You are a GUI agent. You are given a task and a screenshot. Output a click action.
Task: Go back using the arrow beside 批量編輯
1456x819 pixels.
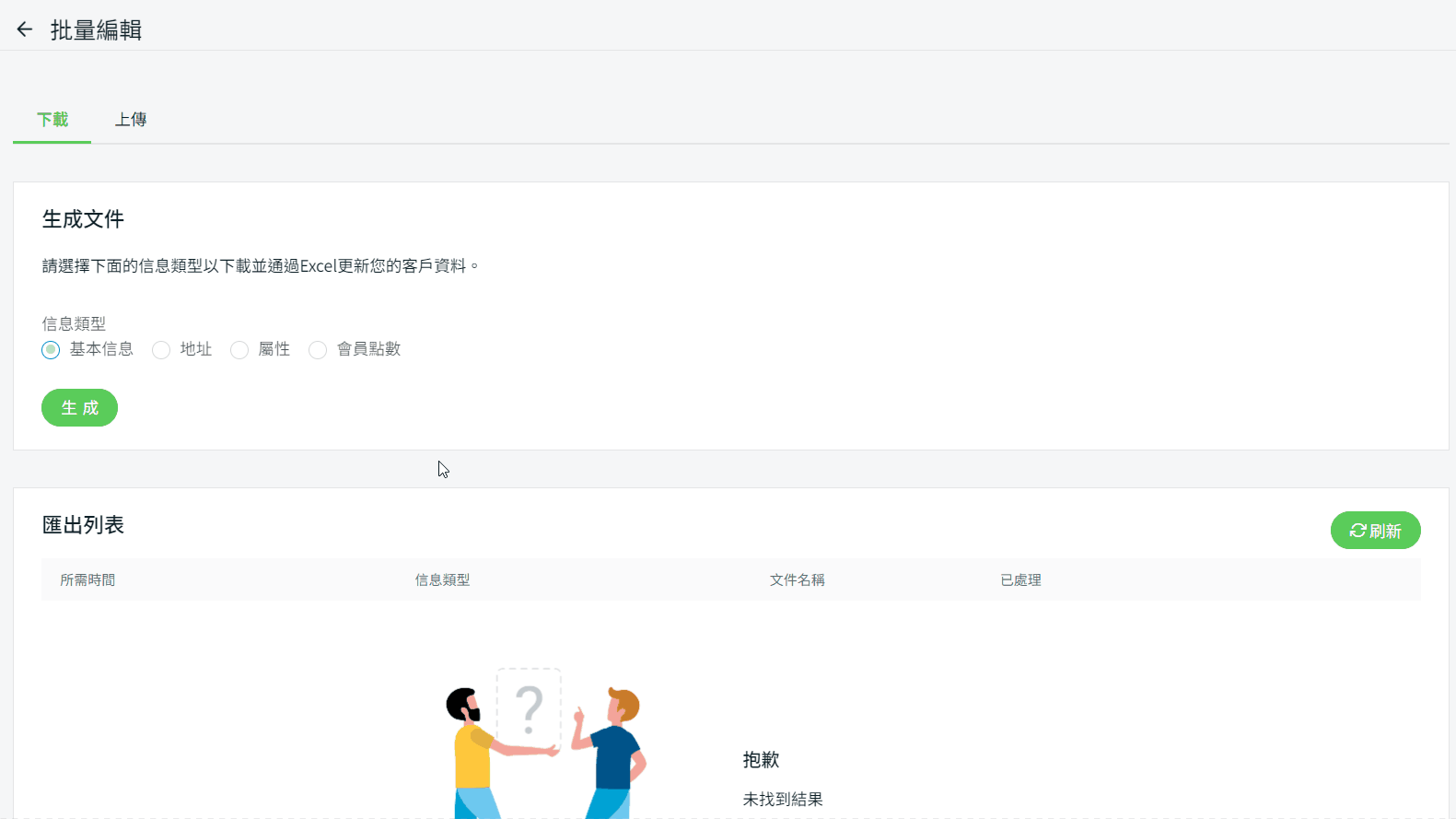25,29
